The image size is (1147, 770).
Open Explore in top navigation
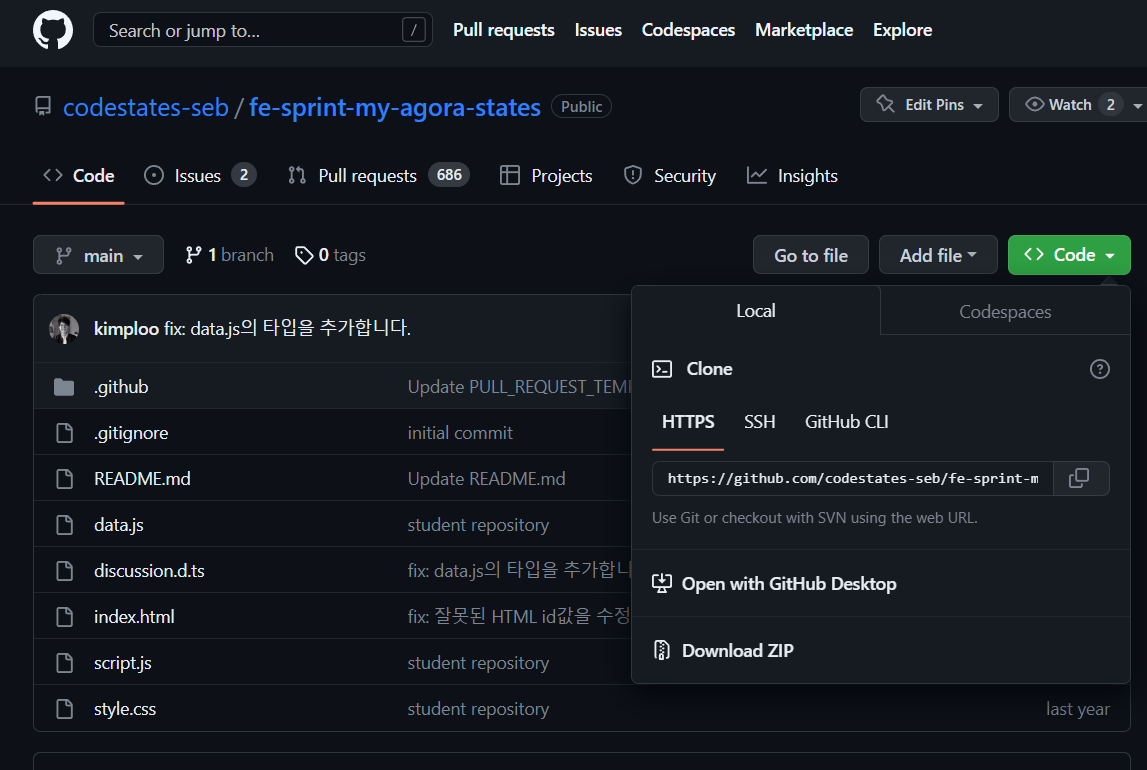click(902, 30)
